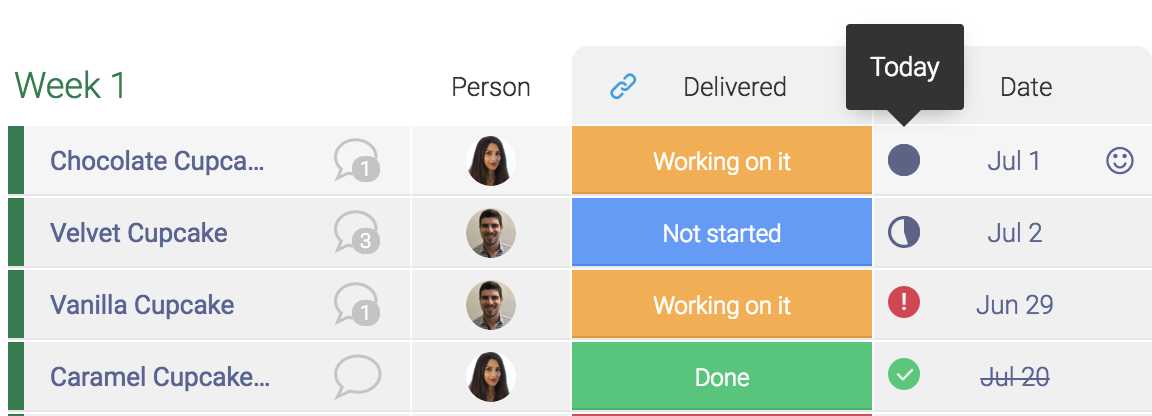Open Vanilla Cupcake comment bubble
This screenshot has width=1152, height=416.
pos(357,305)
